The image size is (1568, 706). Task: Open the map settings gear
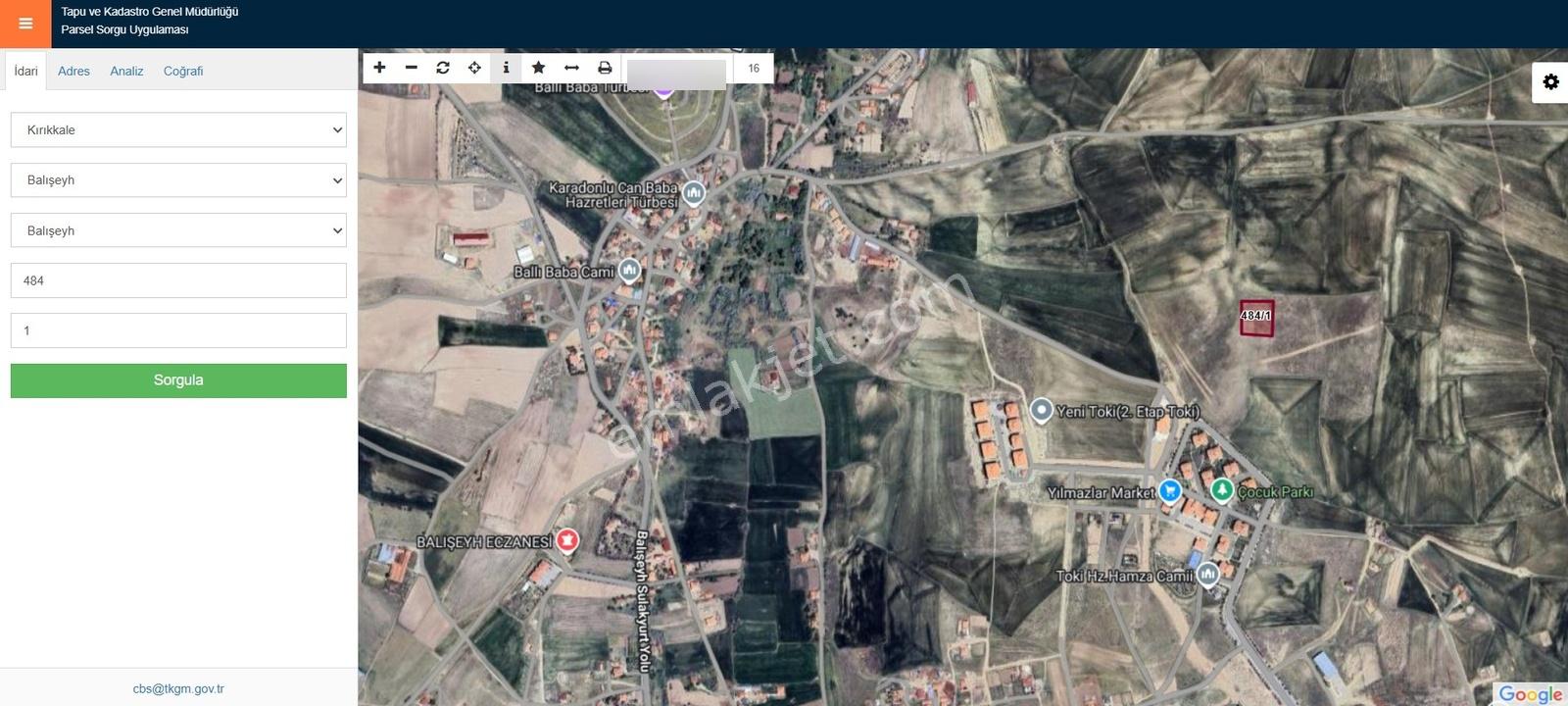click(x=1550, y=81)
